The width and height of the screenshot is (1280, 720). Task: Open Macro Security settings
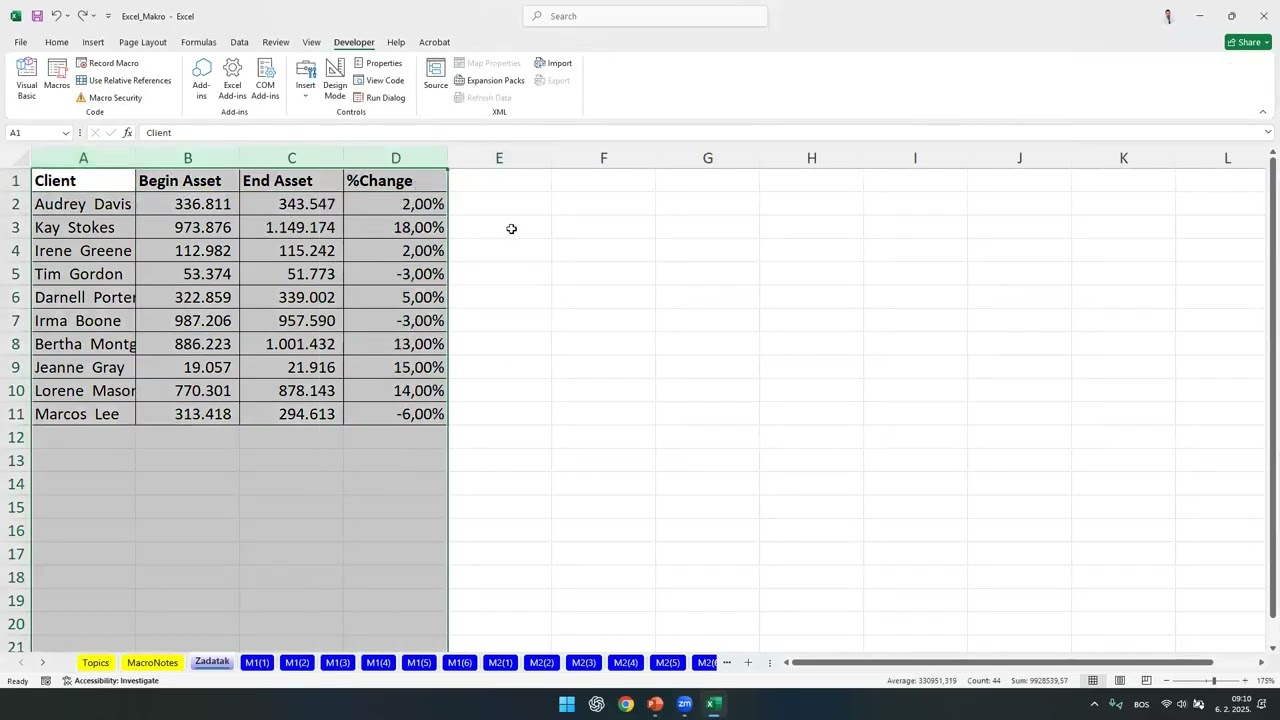coord(108,98)
